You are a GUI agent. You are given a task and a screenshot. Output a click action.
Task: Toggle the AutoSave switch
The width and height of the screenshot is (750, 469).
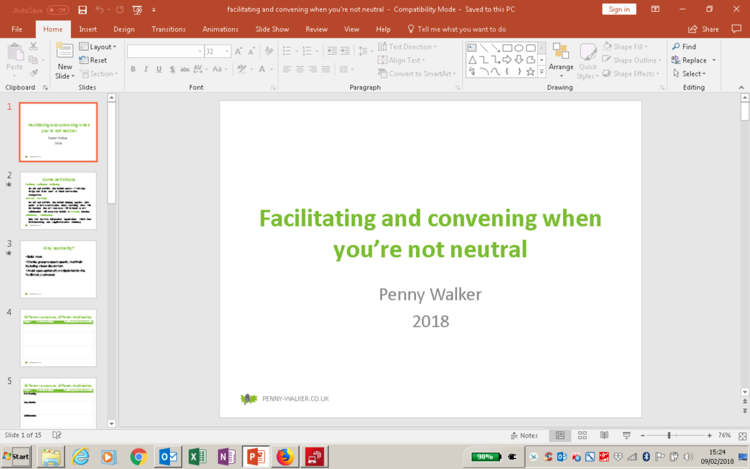(x=58, y=10)
